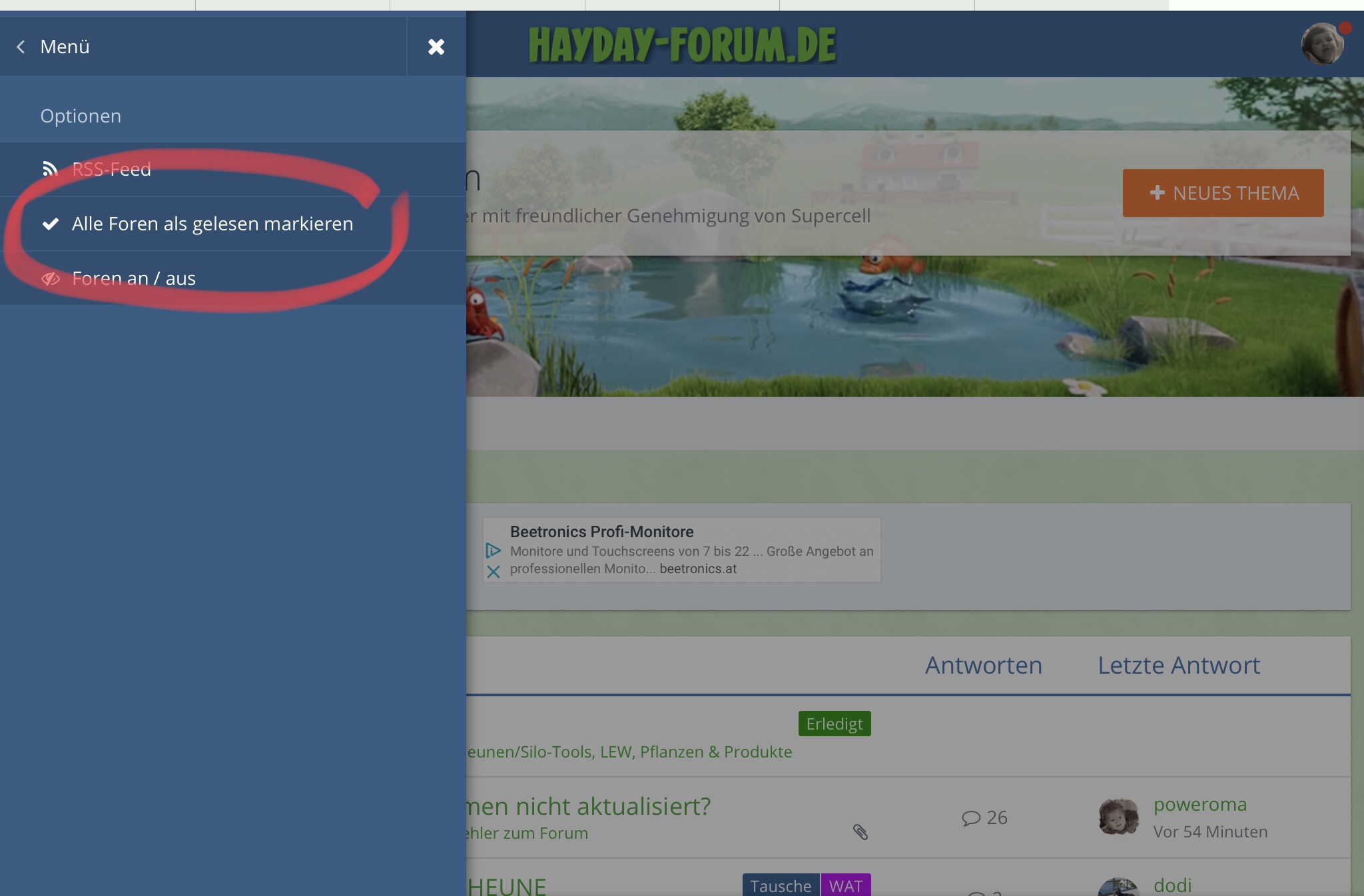Click the RSS feed icon
This screenshot has width=1364, height=896.
50,169
